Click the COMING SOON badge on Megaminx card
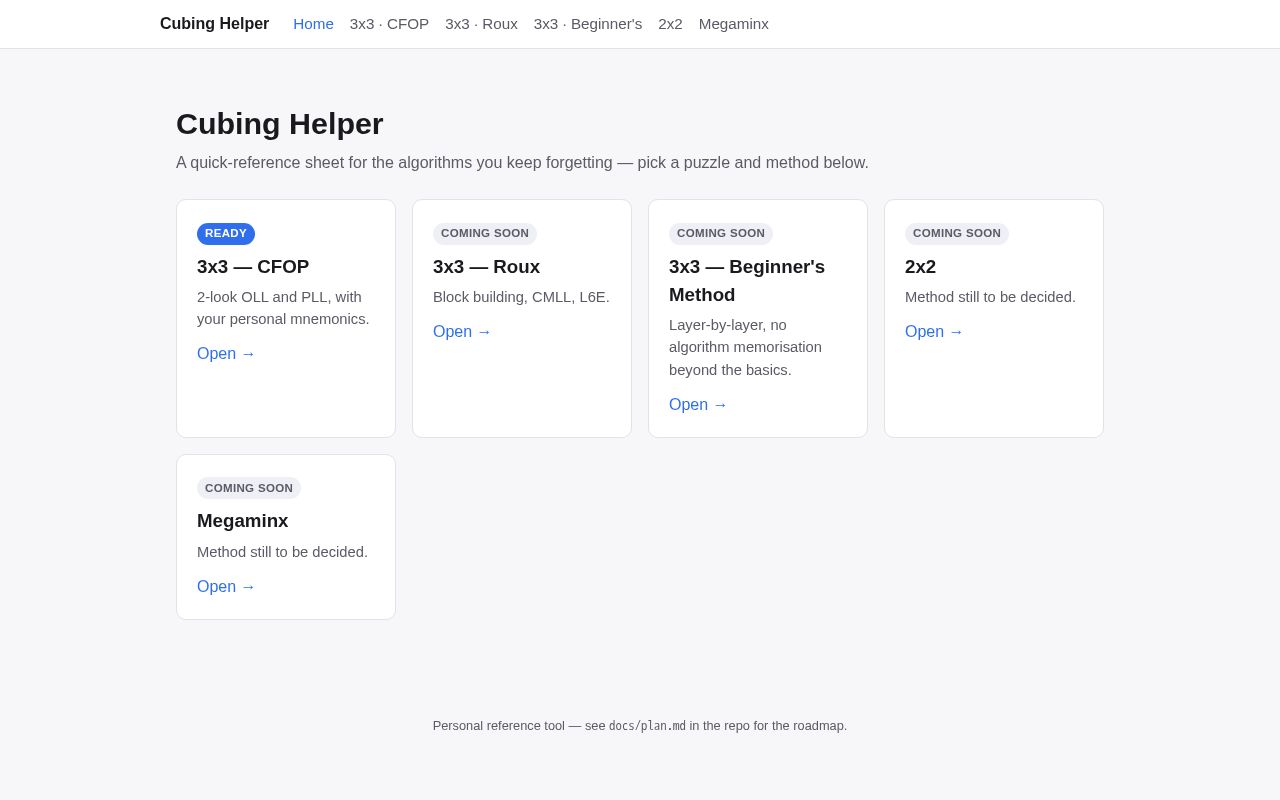 (x=249, y=488)
